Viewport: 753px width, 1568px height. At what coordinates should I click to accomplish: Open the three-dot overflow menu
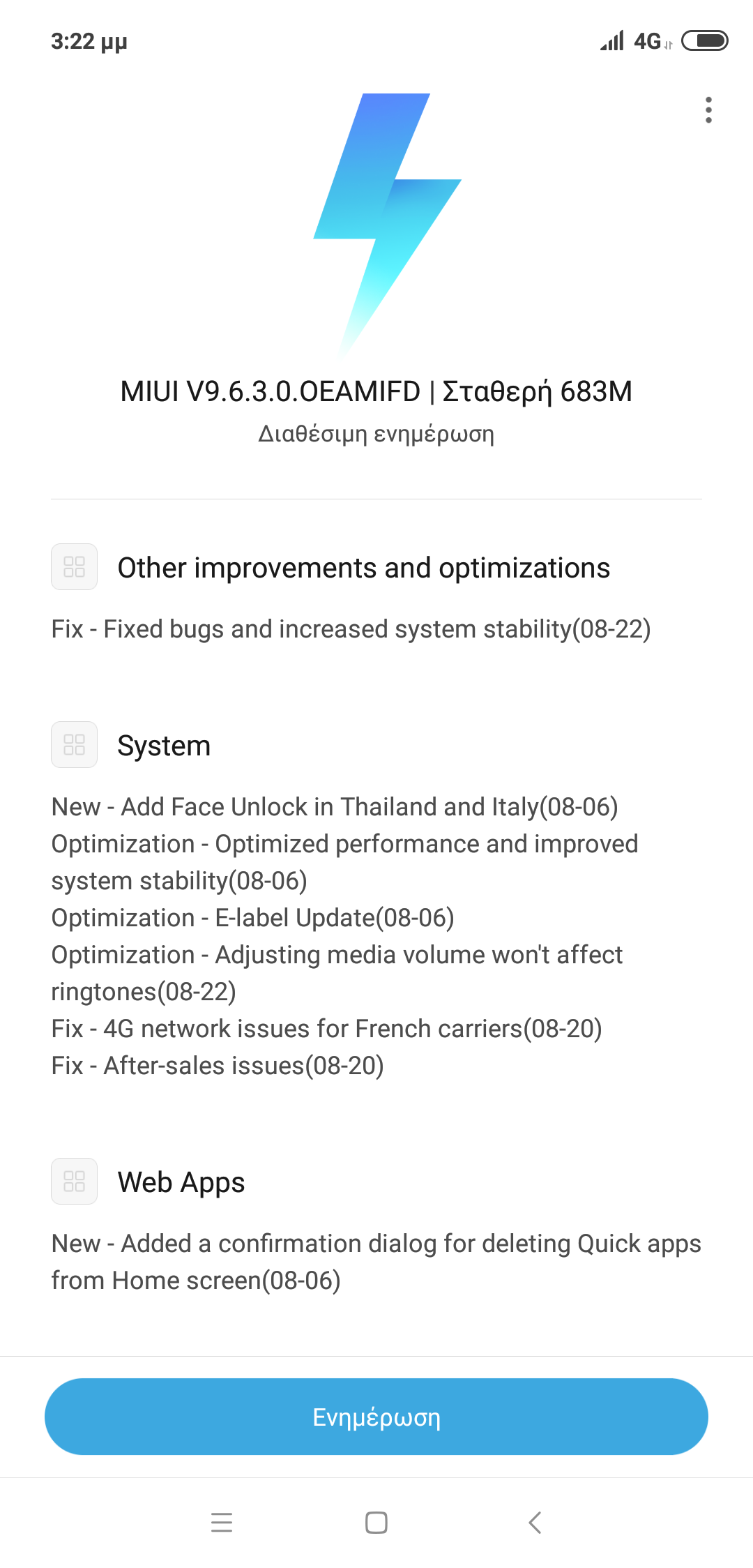click(x=708, y=110)
